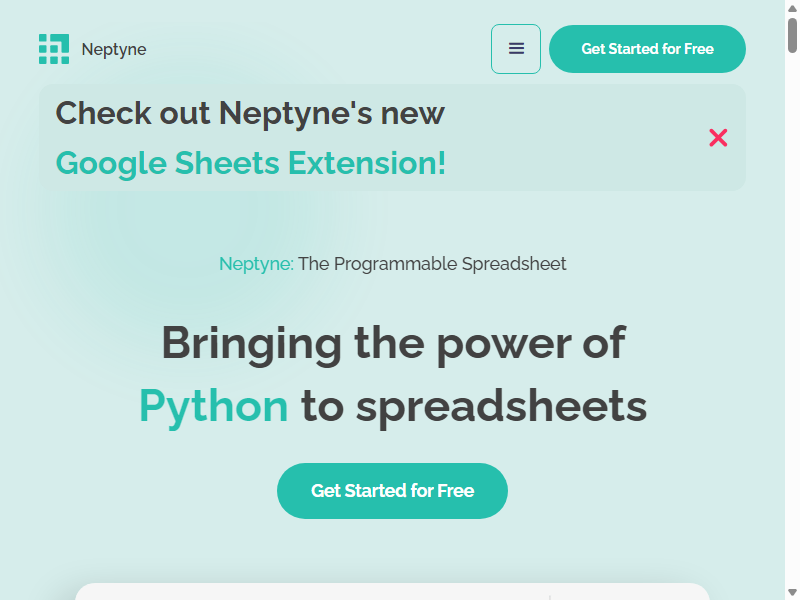Click the scrollbar up arrow
Viewport: 800px width, 600px height.
[x=792, y=7]
